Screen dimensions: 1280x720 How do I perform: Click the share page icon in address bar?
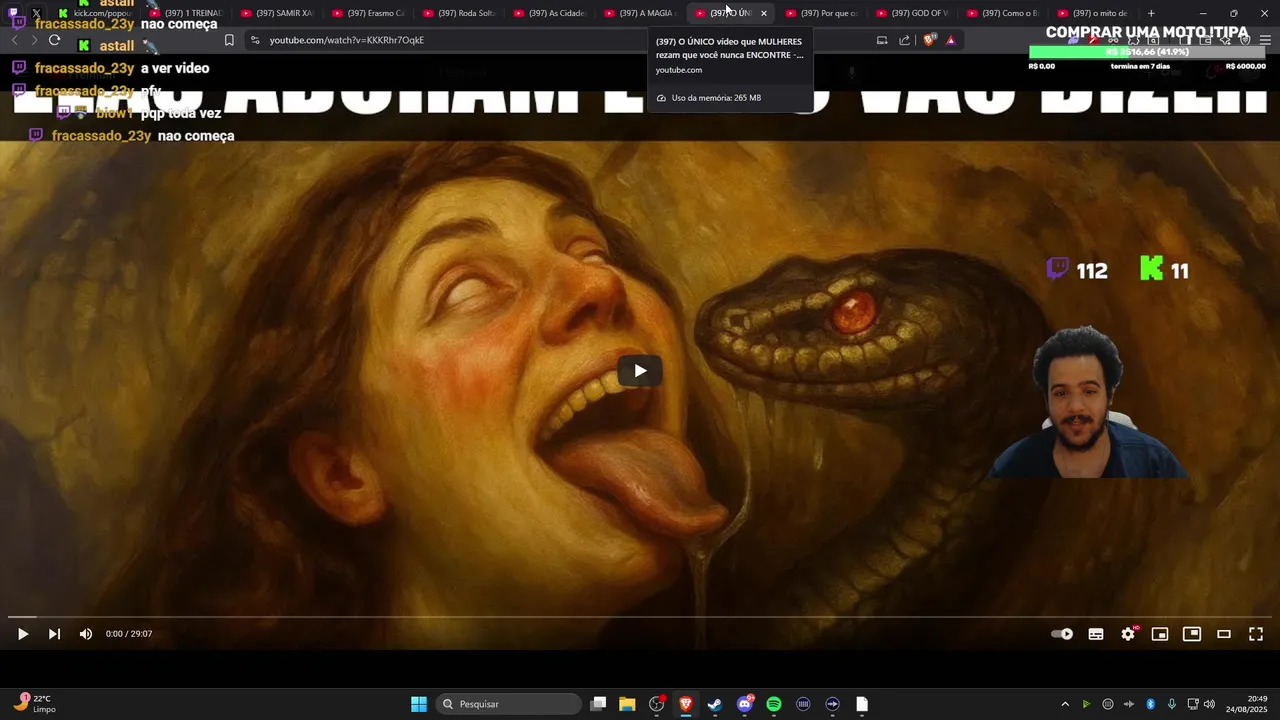click(905, 40)
